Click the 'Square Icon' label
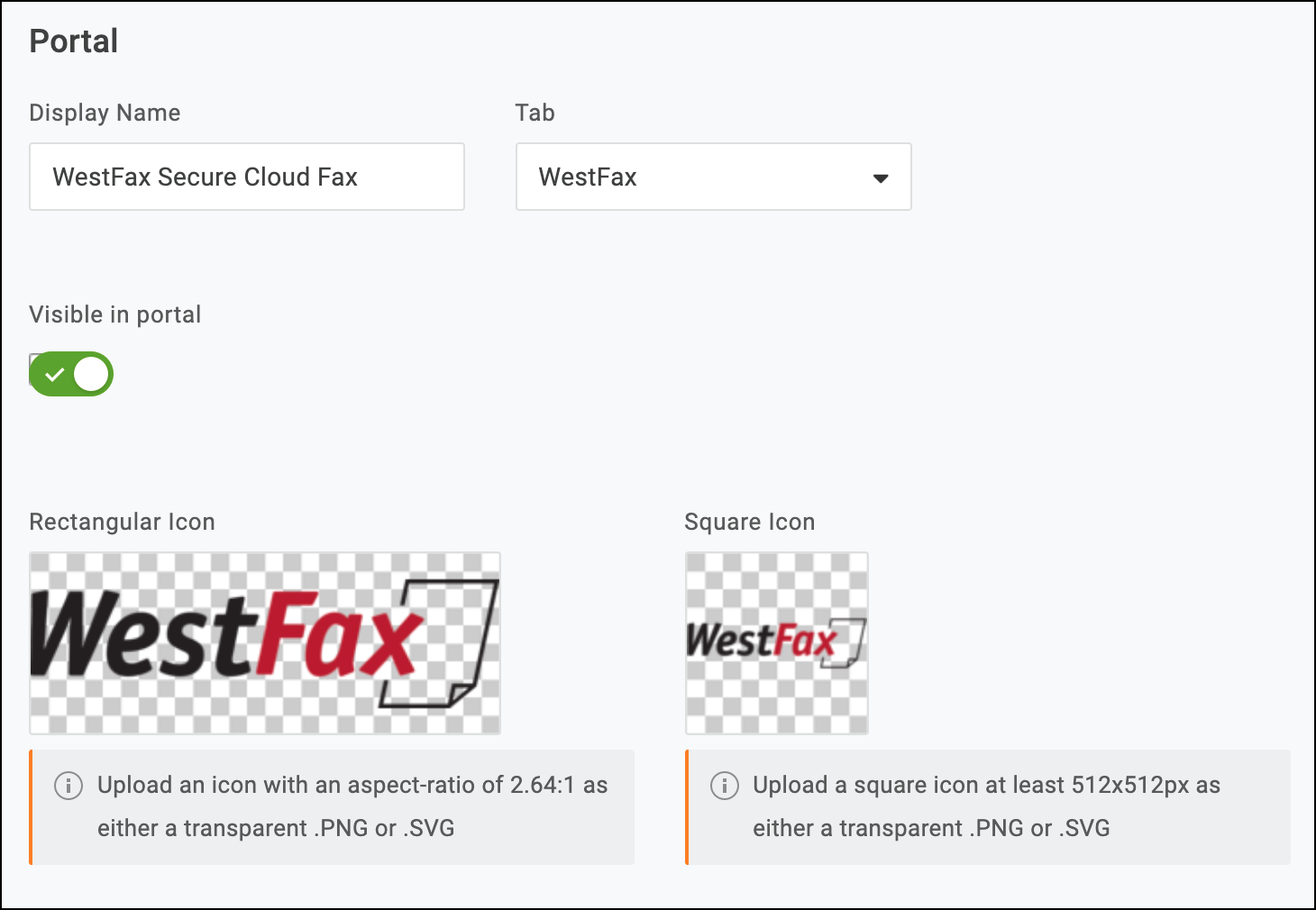The image size is (1316, 910). coord(749,522)
